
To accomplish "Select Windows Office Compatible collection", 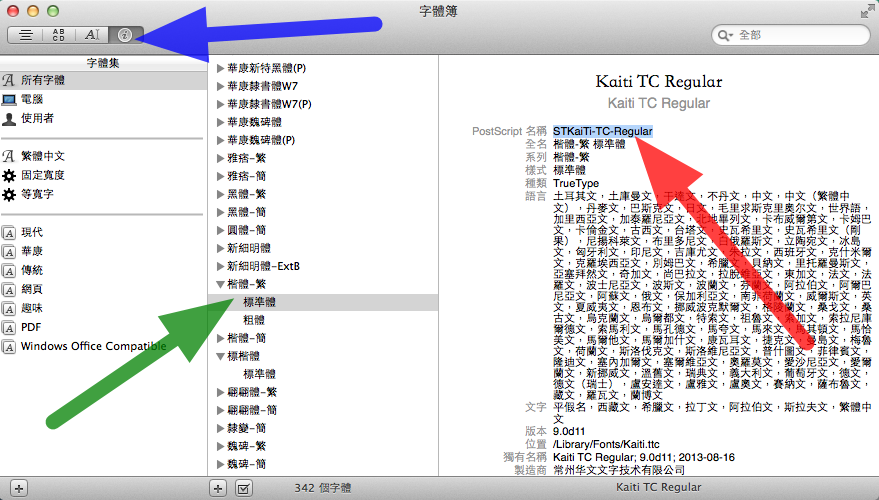I will point(103,346).
